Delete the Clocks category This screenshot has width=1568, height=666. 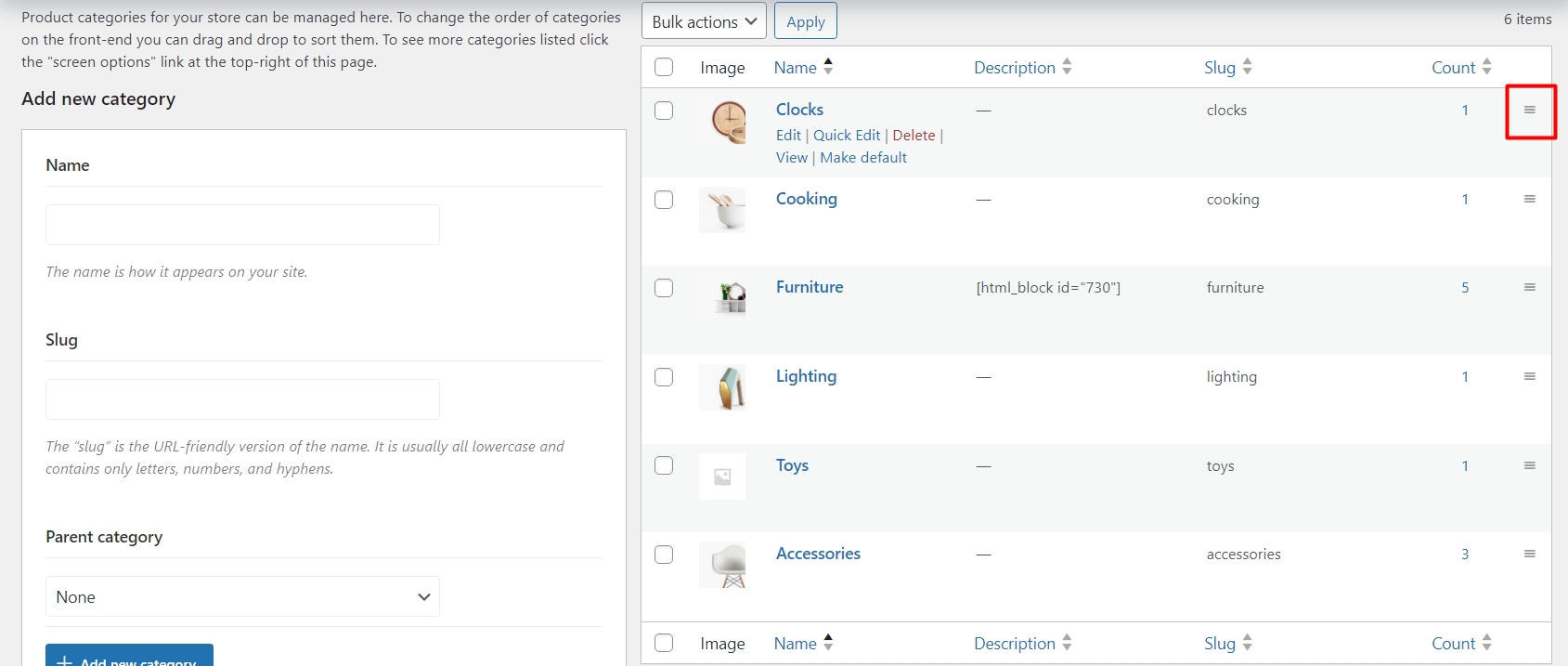(x=914, y=136)
